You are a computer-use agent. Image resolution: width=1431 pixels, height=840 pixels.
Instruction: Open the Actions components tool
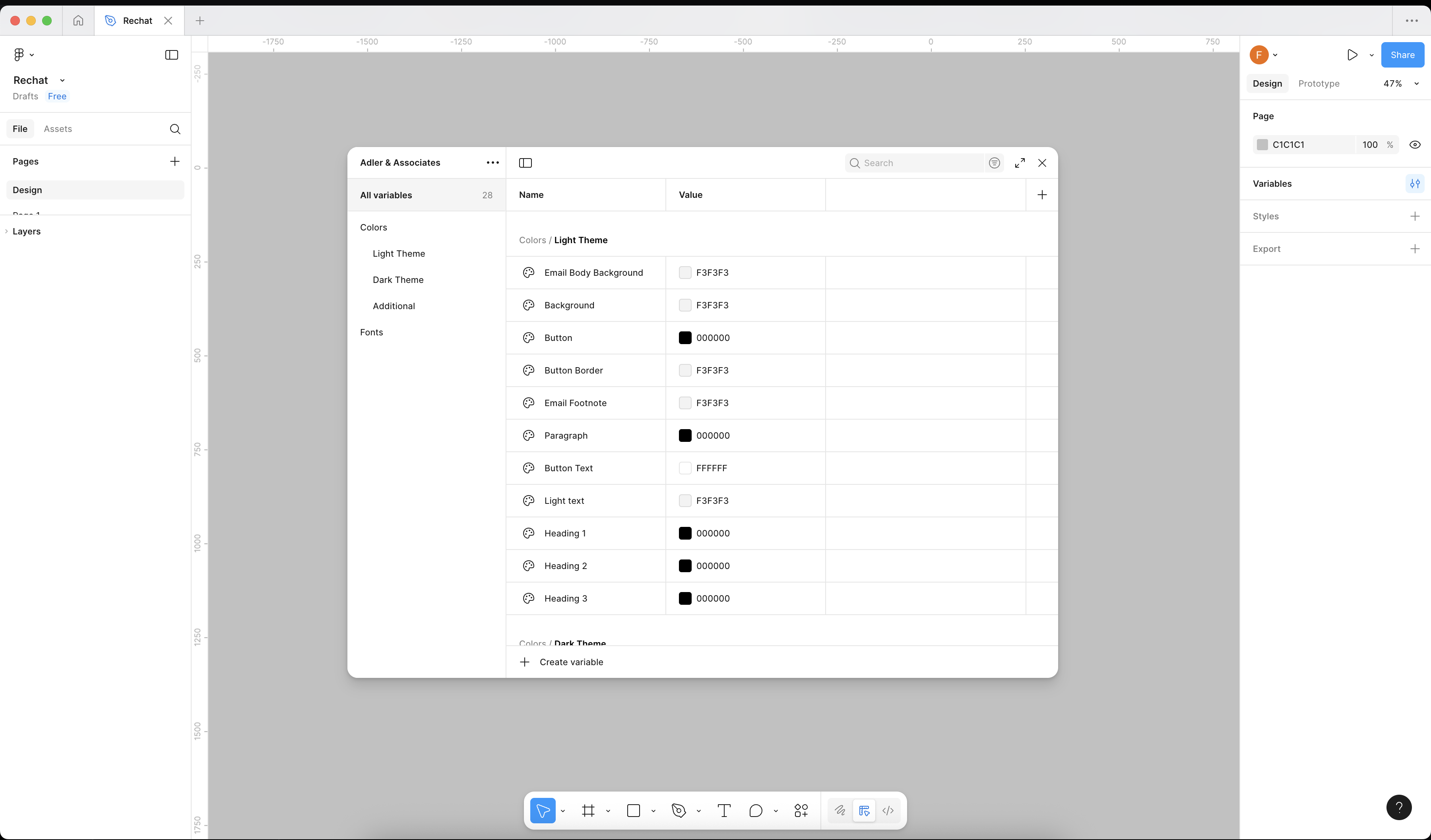(801, 811)
